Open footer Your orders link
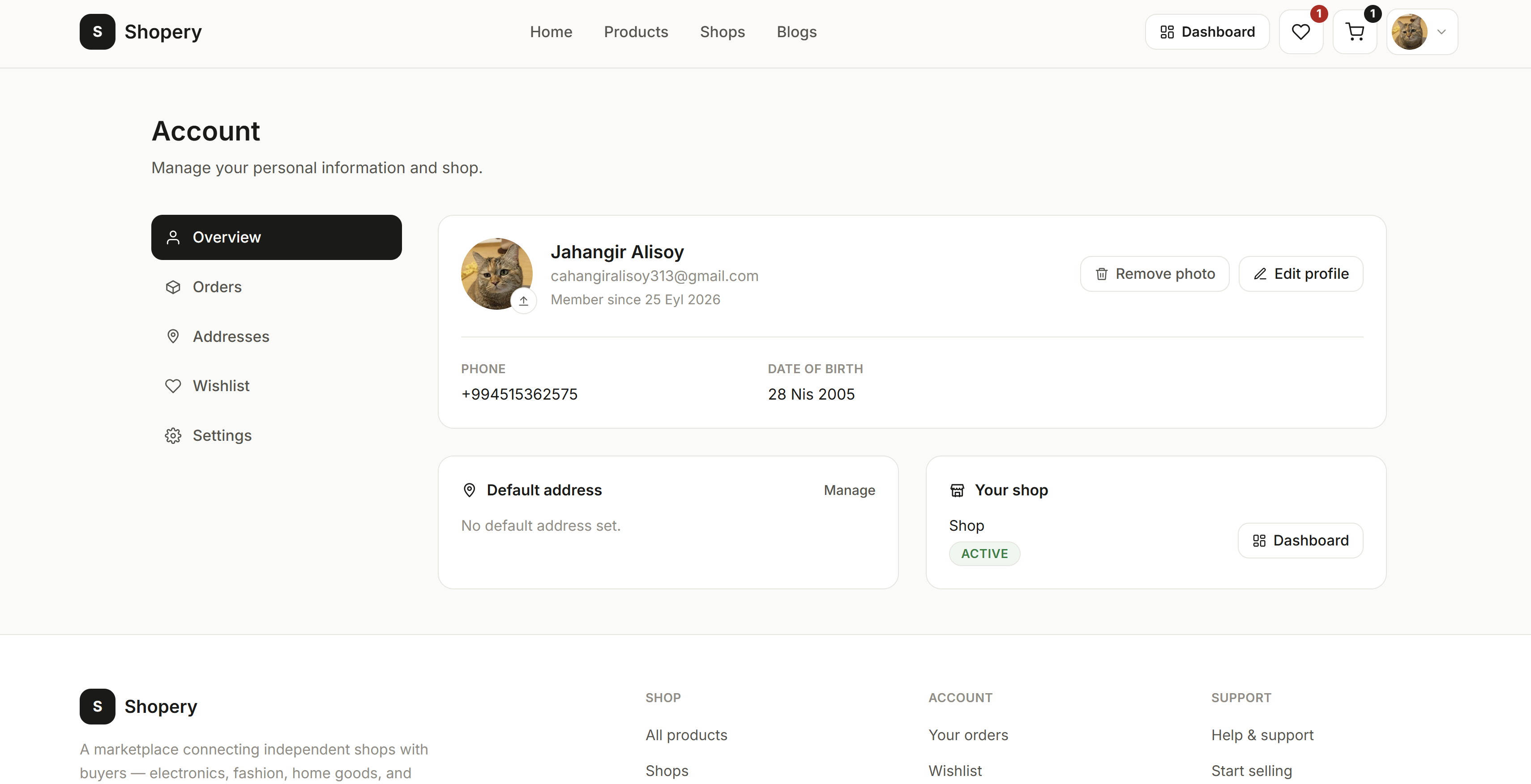 (x=968, y=735)
